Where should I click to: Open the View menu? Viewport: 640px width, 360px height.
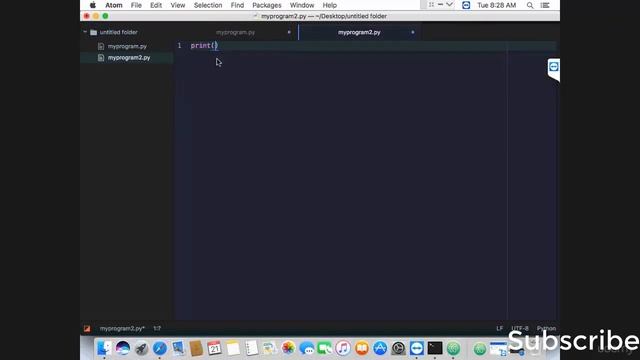(178, 5)
